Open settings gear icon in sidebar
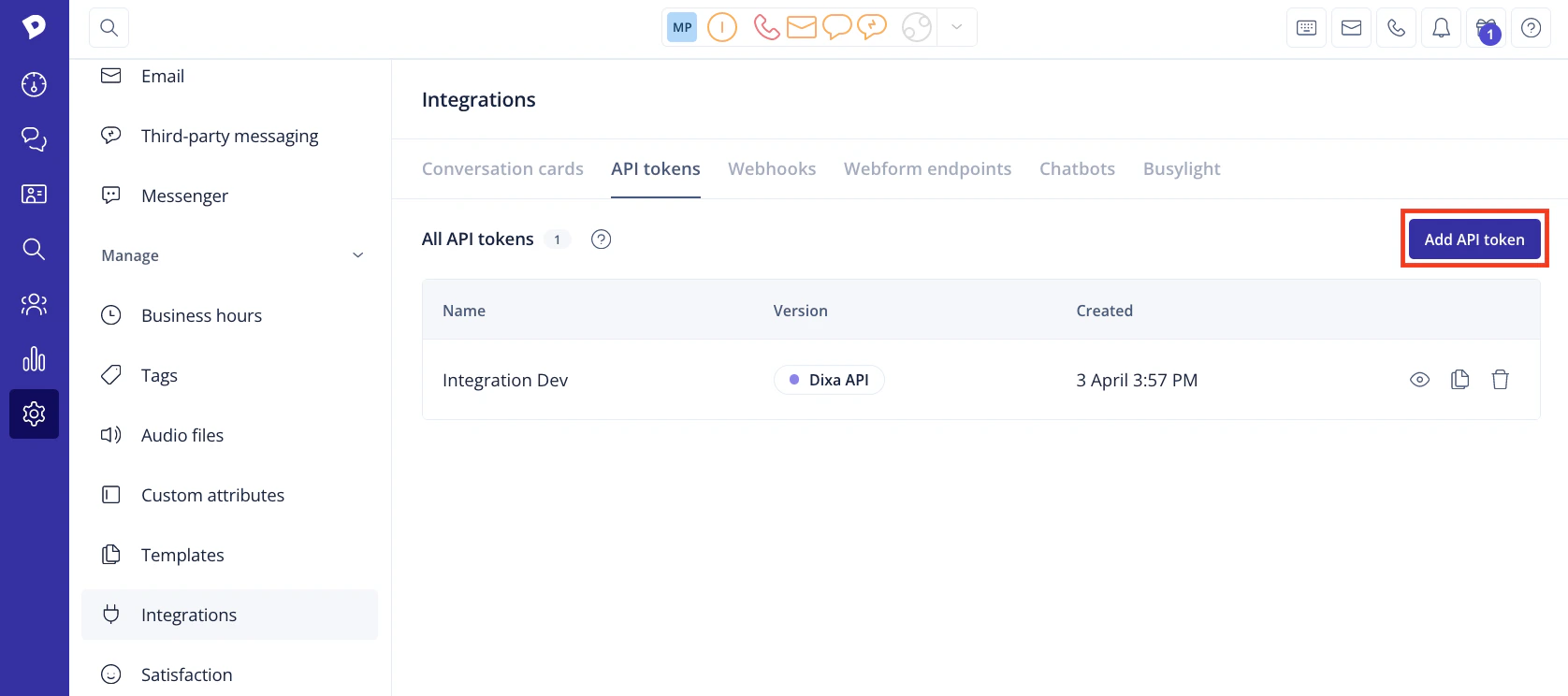The image size is (1568, 696). point(34,413)
